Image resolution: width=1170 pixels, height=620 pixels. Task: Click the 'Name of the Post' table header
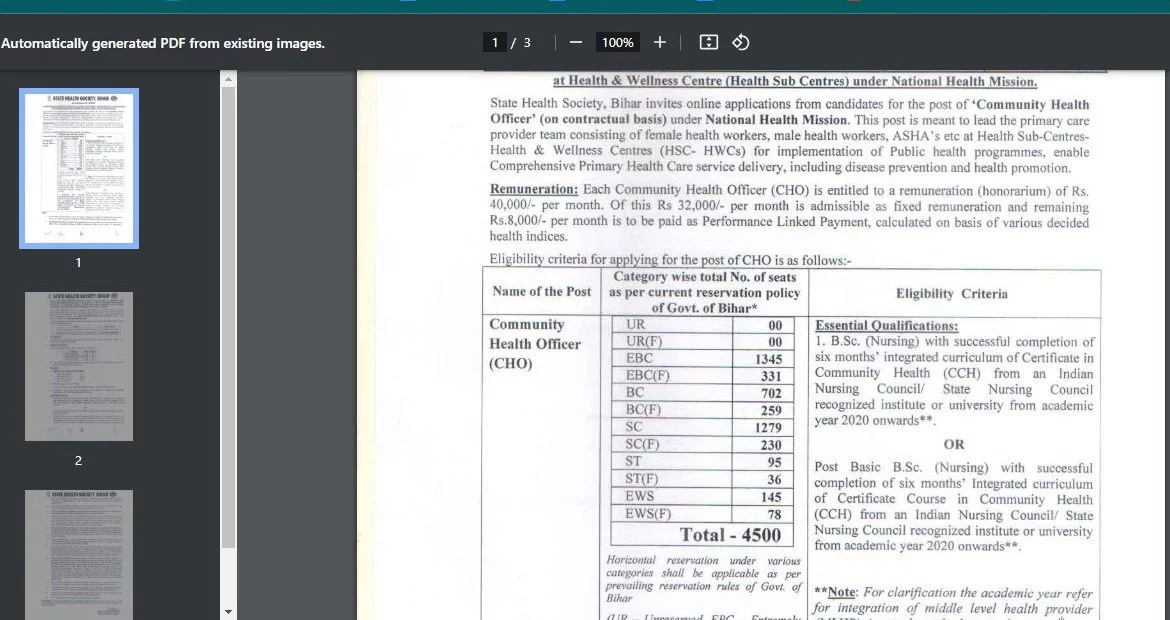(542, 292)
